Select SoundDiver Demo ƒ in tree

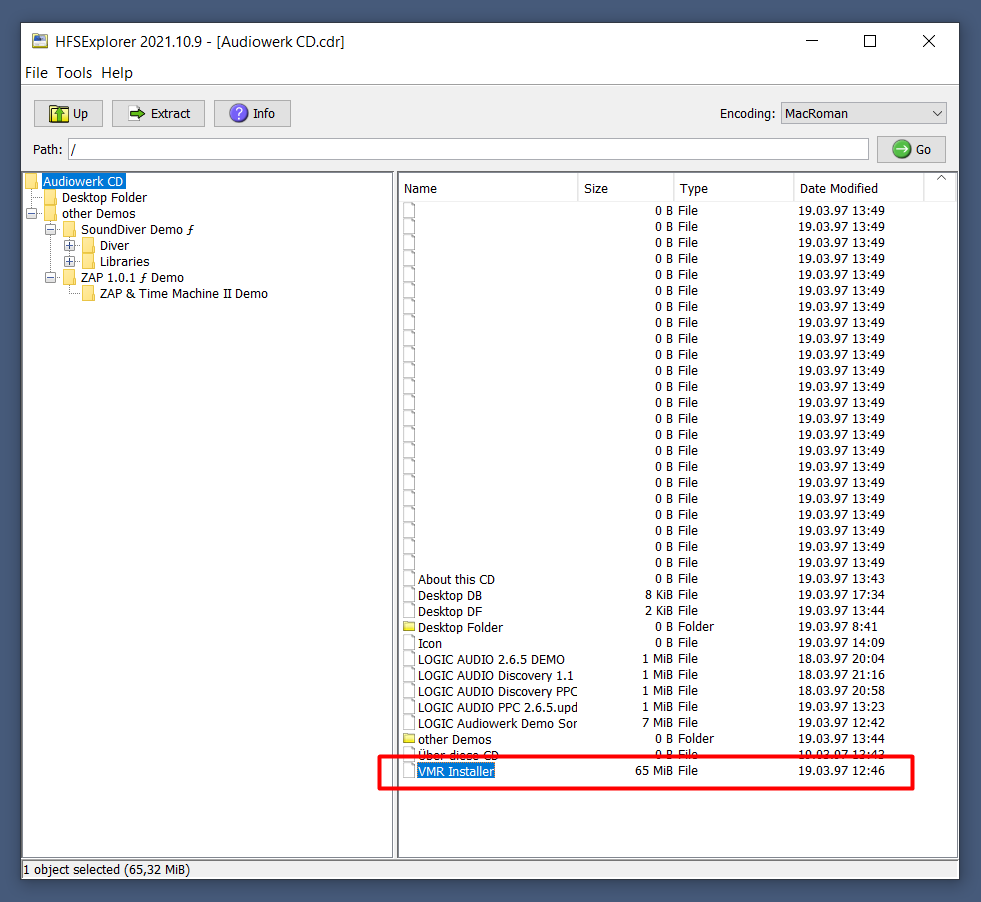pyautogui.click(x=138, y=230)
